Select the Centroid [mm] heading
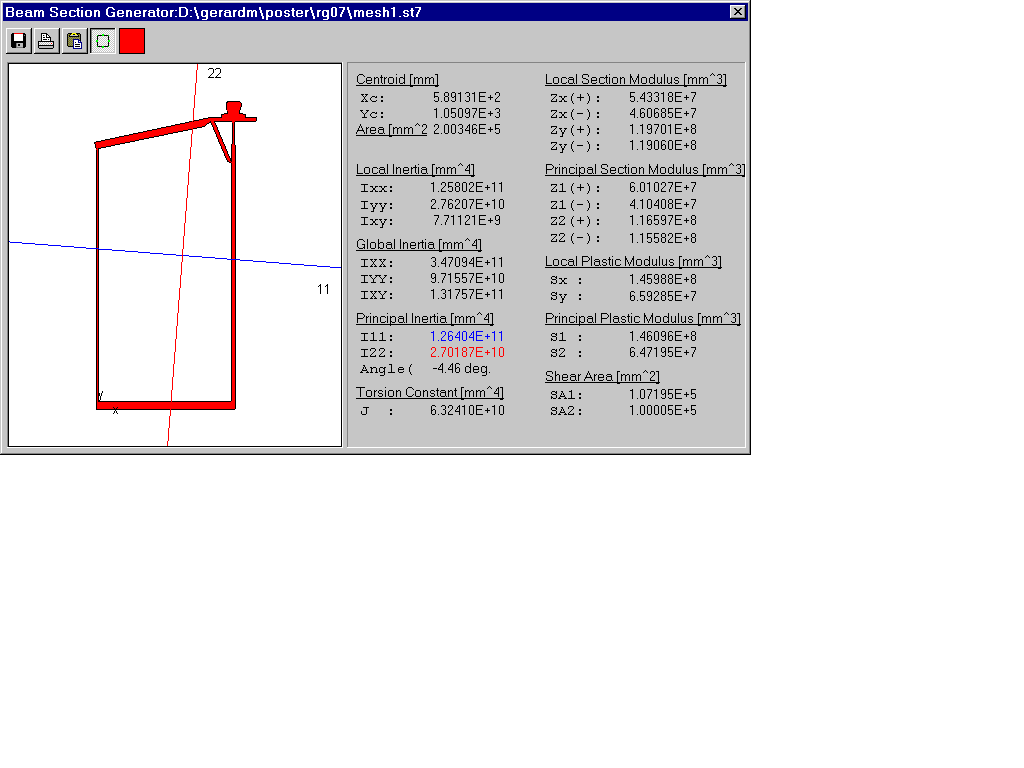Screen dimensions: 1024x768 [397, 80]
